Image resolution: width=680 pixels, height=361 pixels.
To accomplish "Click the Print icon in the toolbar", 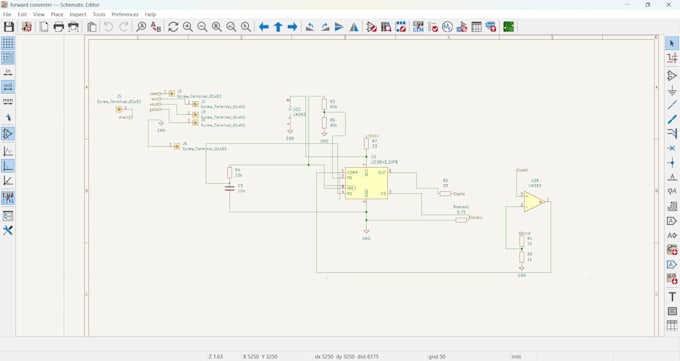I will coord(59,27).
